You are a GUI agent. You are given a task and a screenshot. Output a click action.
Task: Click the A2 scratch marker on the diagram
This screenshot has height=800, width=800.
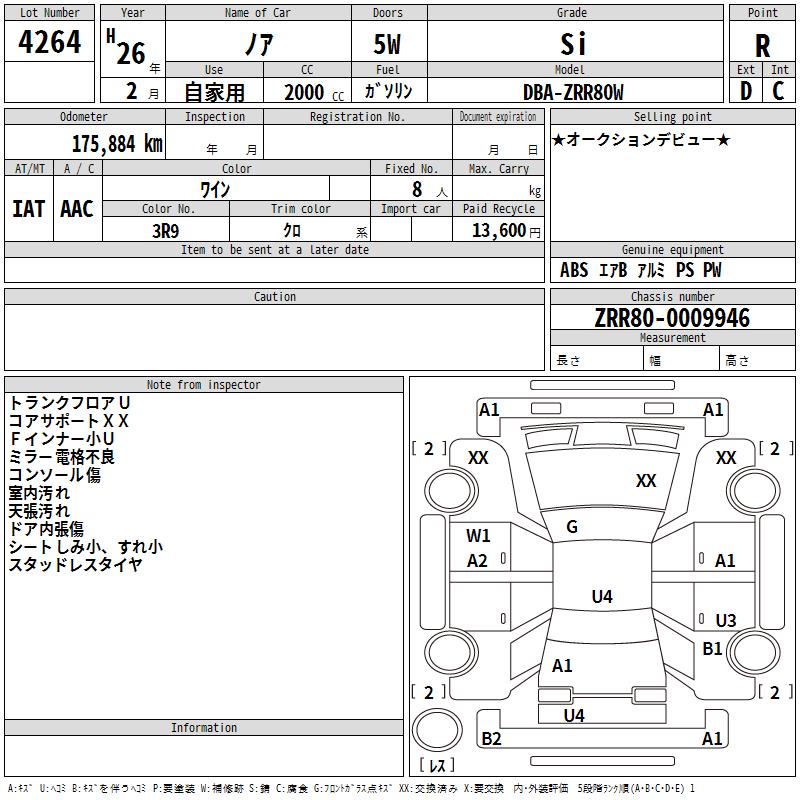point(478,561)
